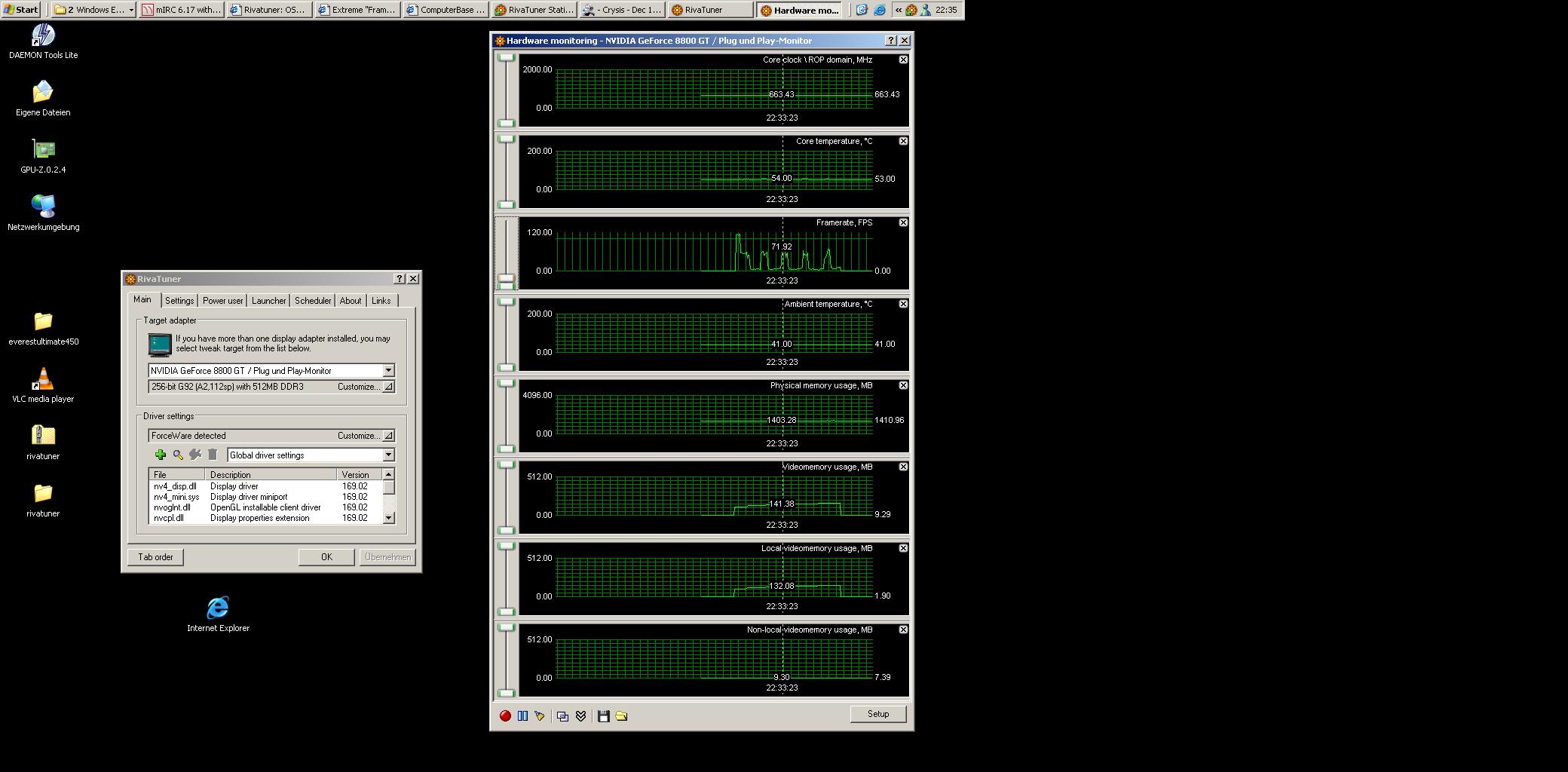Viewport: 1568px width, 772px height.
Task: Open the Links tab
Action: click(381, 301)
